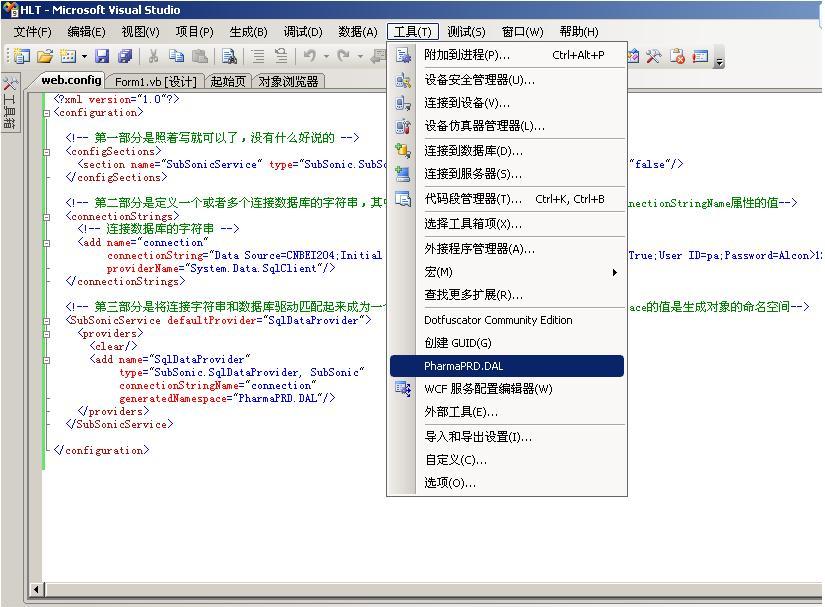Choose 自定义(C)... menu entry
825x607 pixels.
point(507,460)
